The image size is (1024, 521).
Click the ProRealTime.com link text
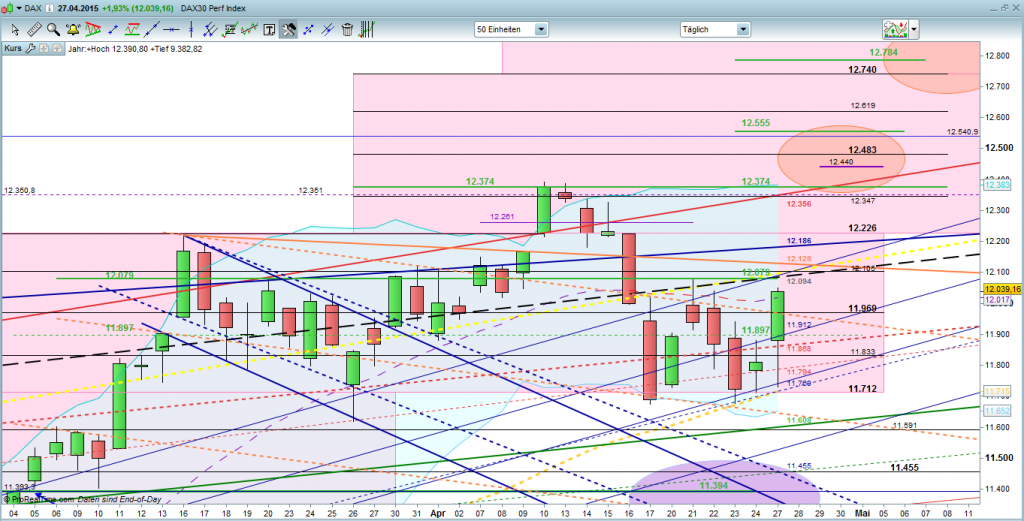coord(42,499)
